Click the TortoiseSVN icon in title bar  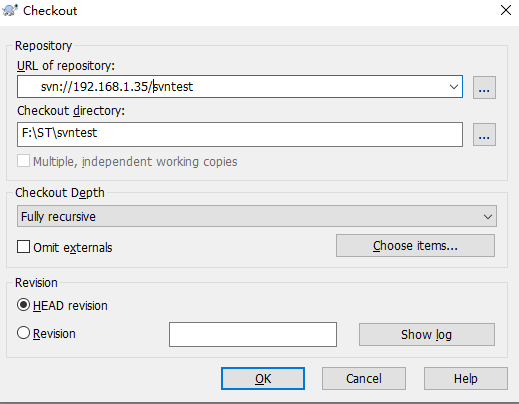coord(10,10)
